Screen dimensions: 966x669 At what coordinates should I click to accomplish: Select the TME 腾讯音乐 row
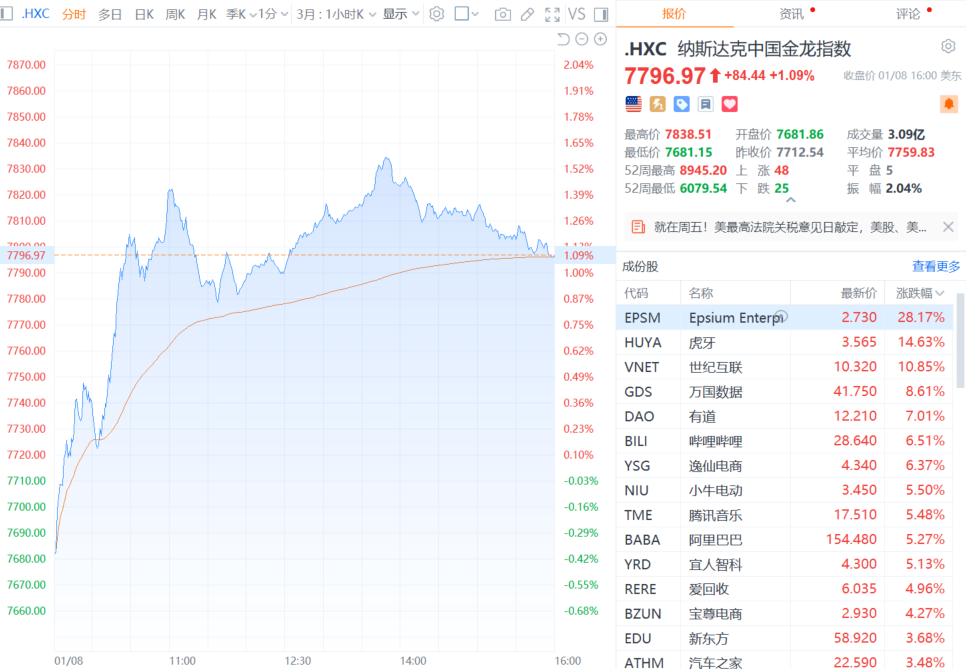785,514
